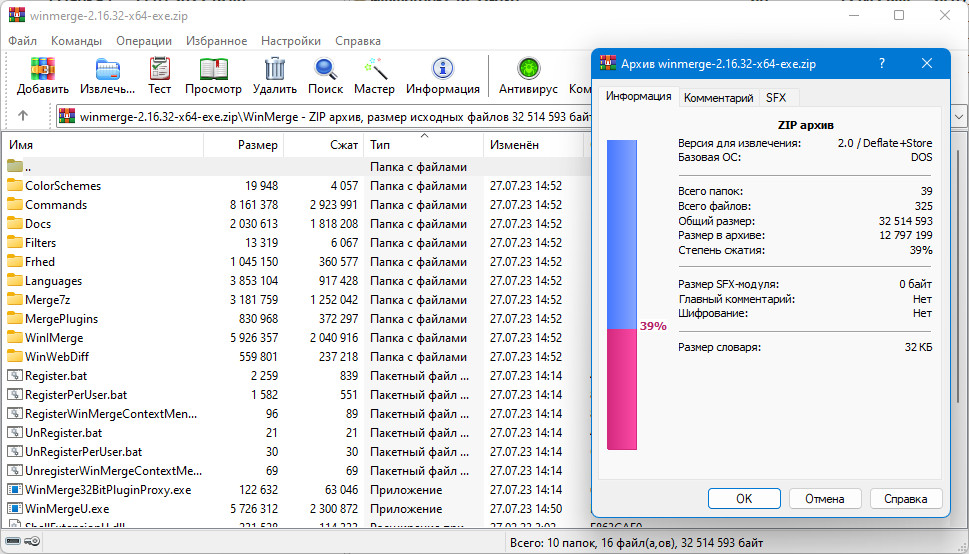969x554 pixels.
Task: Open the Избранное menu
Action: (216, 41)
